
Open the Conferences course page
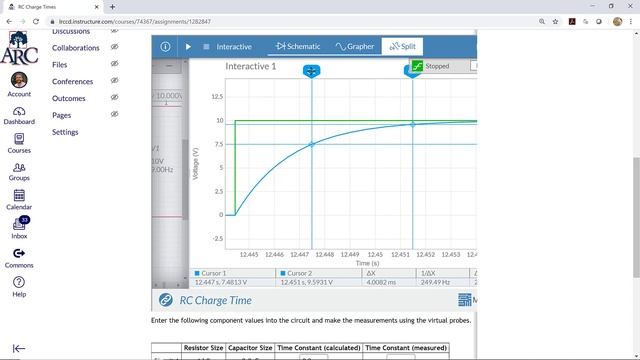point(72,81)
